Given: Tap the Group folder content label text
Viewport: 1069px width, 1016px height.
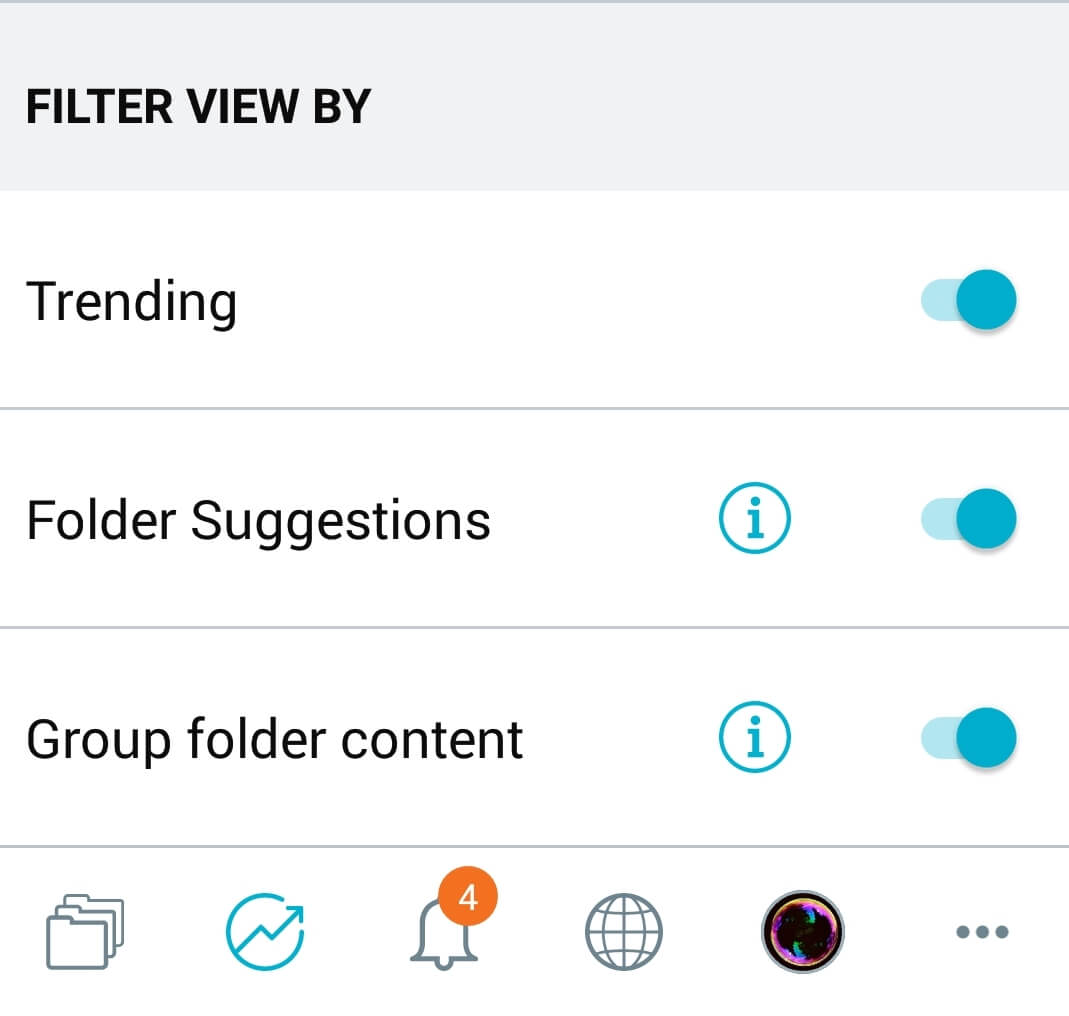Looking at the screenshot, I should pyautogui.click(x=275, y=740).
